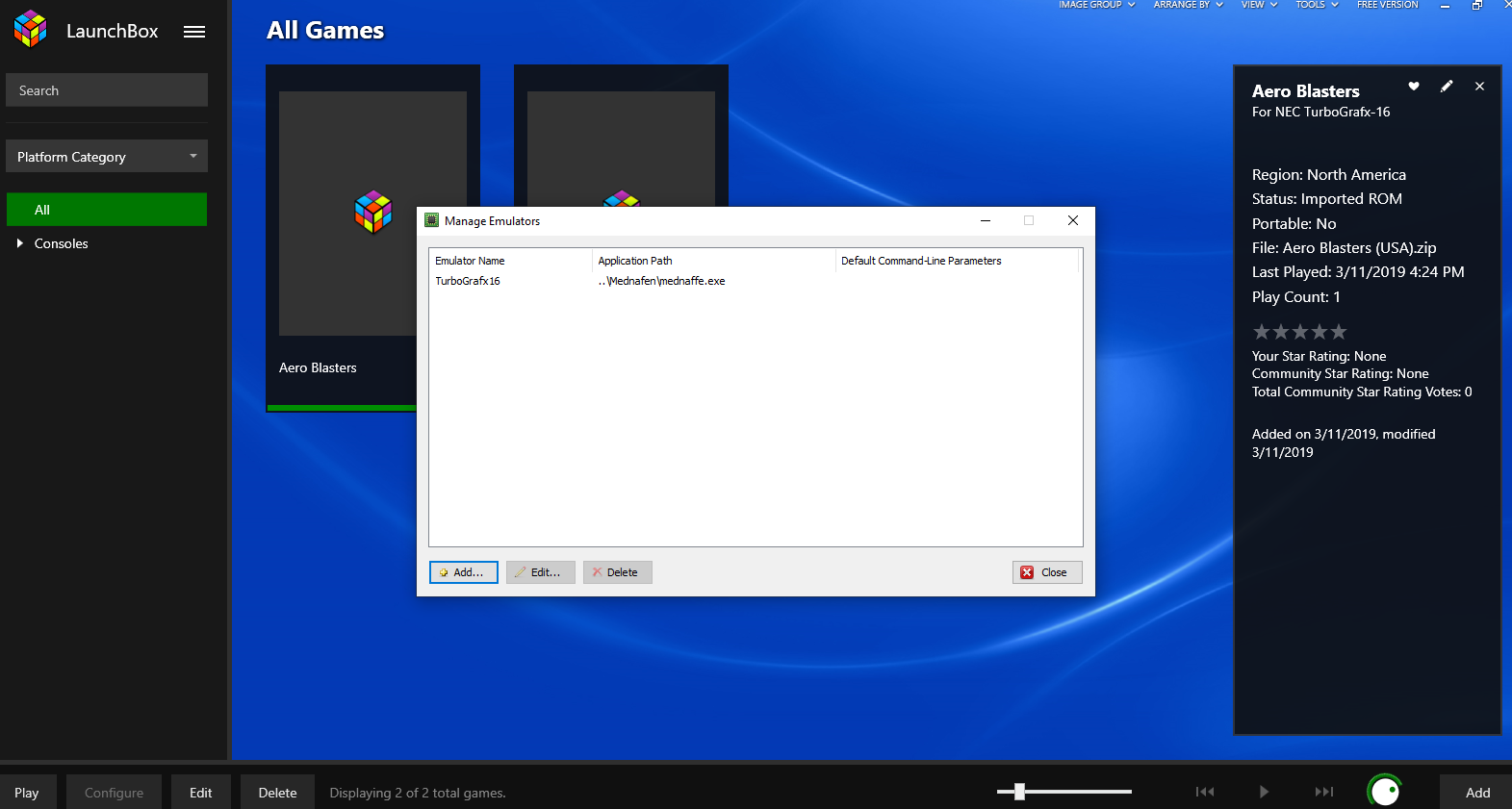Minimize the LaunchBox main window

tap(1445, 6)
